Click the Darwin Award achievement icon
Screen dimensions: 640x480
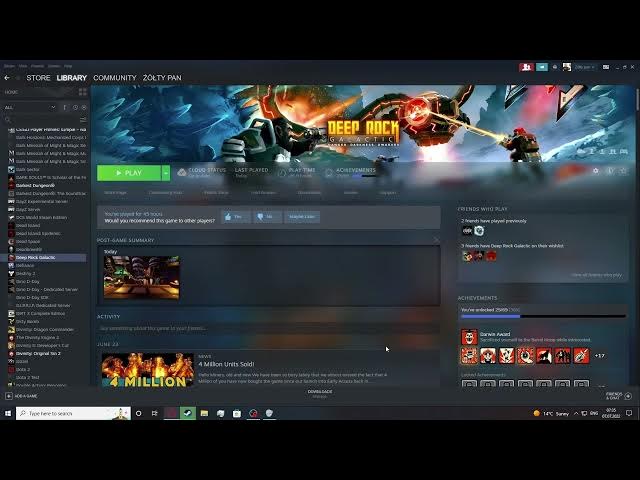point(469,337)
